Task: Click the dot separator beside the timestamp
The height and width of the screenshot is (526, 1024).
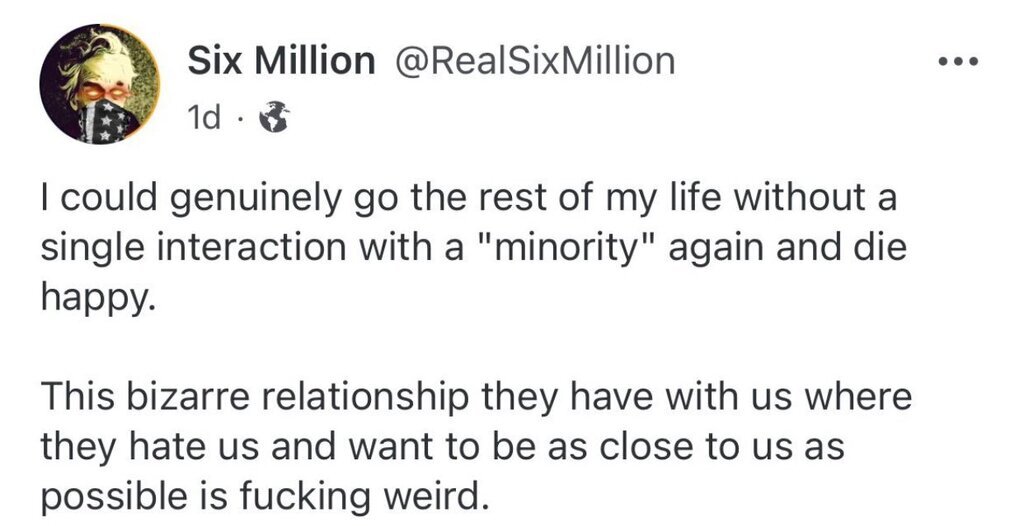Action: point(241,121)
